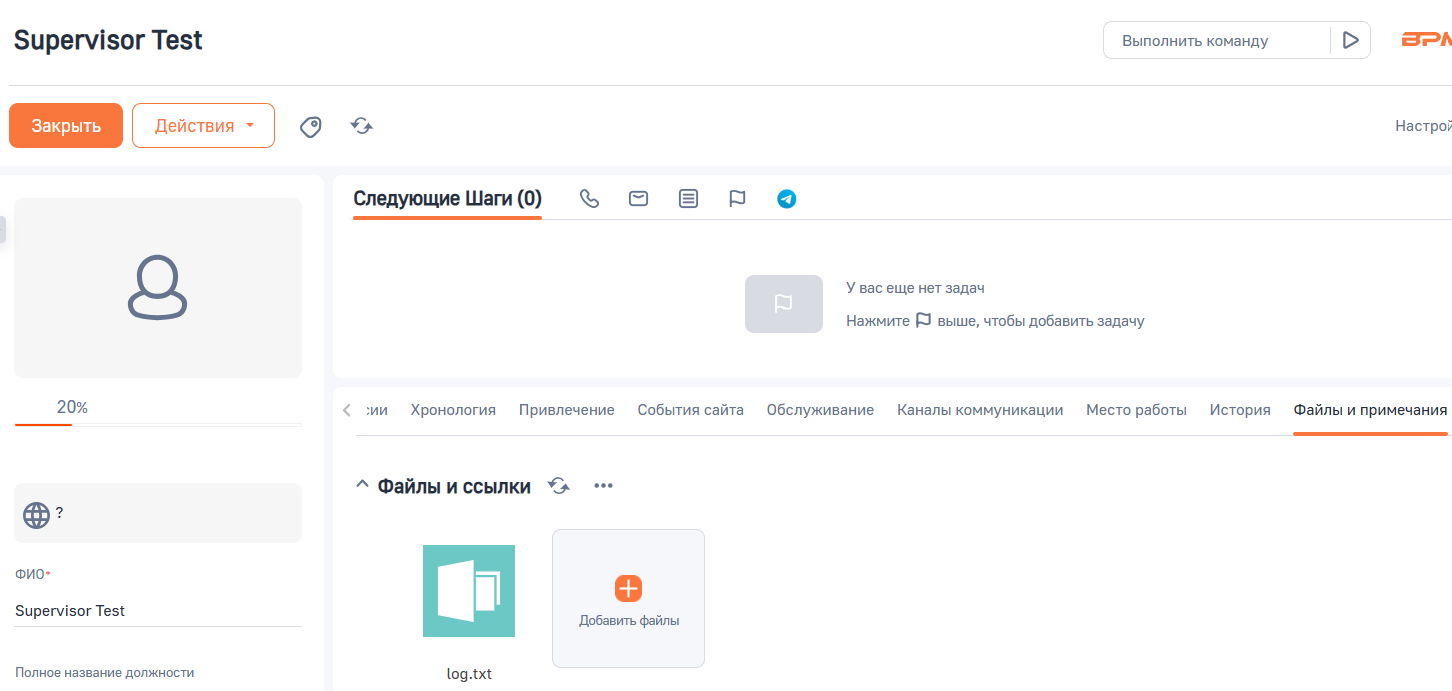Click the email envelope icon
The height and width of the screenshot is (691, 1452).
(638, 199)
